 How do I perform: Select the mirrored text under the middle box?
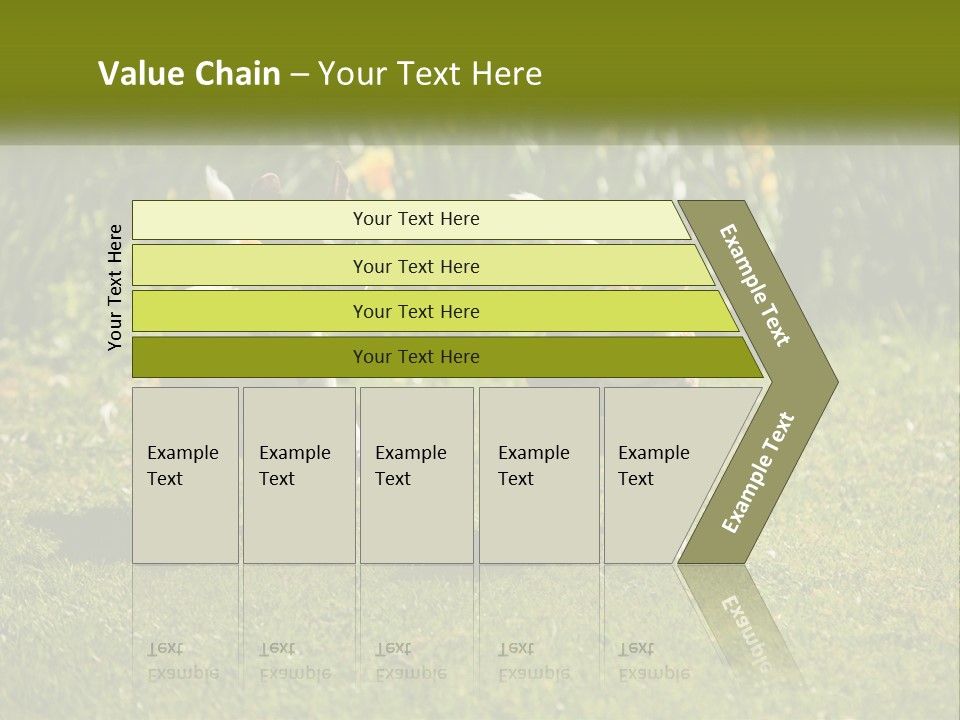(x=410, y=661)
